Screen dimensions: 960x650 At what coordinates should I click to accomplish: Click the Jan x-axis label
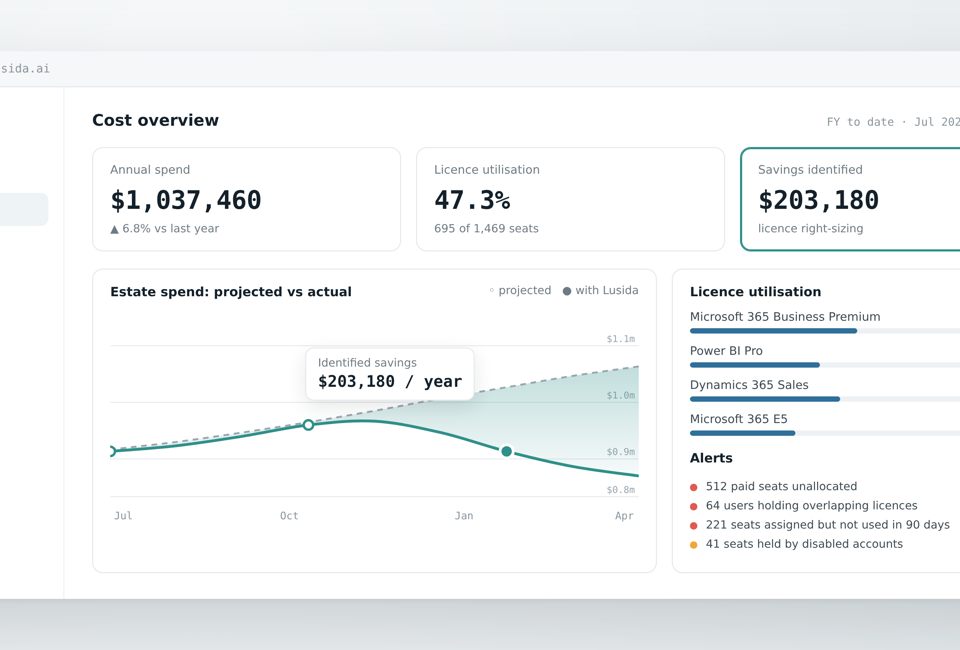[x=463, y=516]
